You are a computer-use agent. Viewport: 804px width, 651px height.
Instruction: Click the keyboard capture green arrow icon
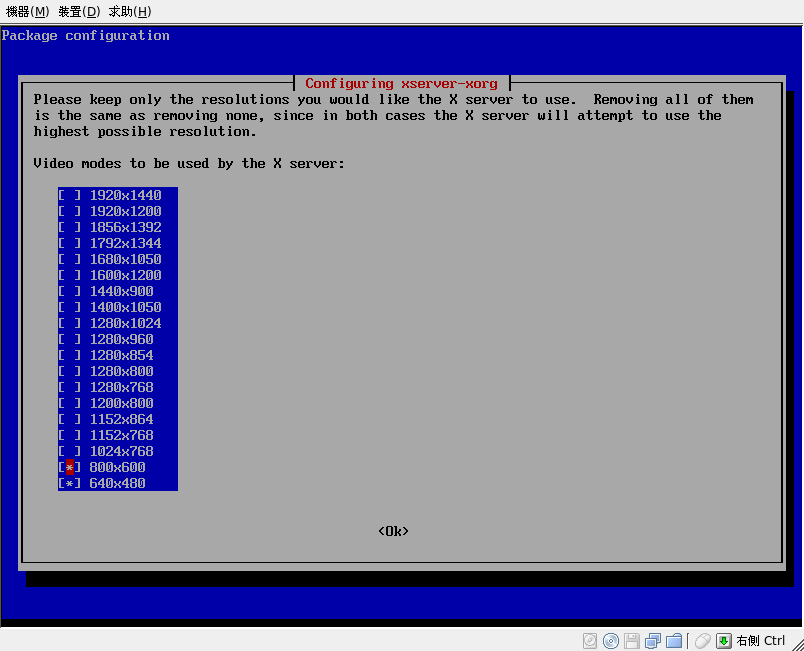tap(723, 641)
